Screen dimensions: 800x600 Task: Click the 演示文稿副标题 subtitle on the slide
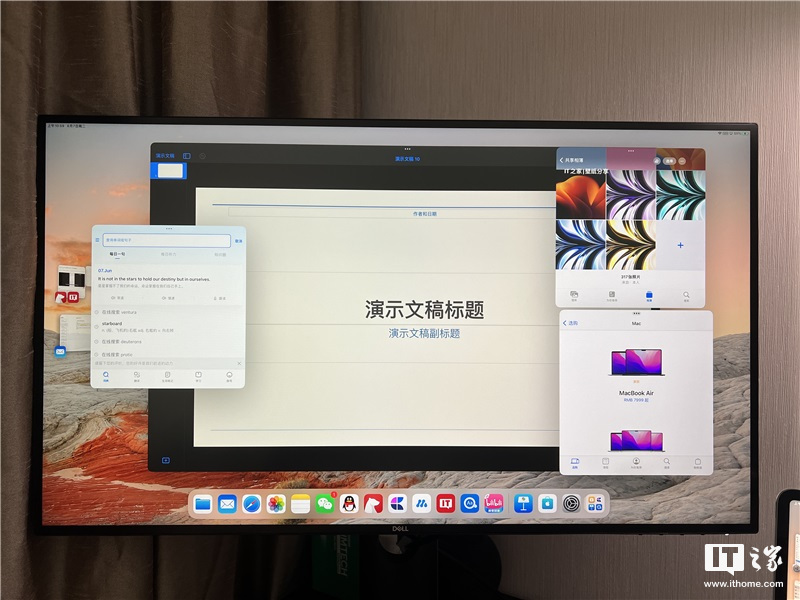pyautogui.click(x=424, y=333)
